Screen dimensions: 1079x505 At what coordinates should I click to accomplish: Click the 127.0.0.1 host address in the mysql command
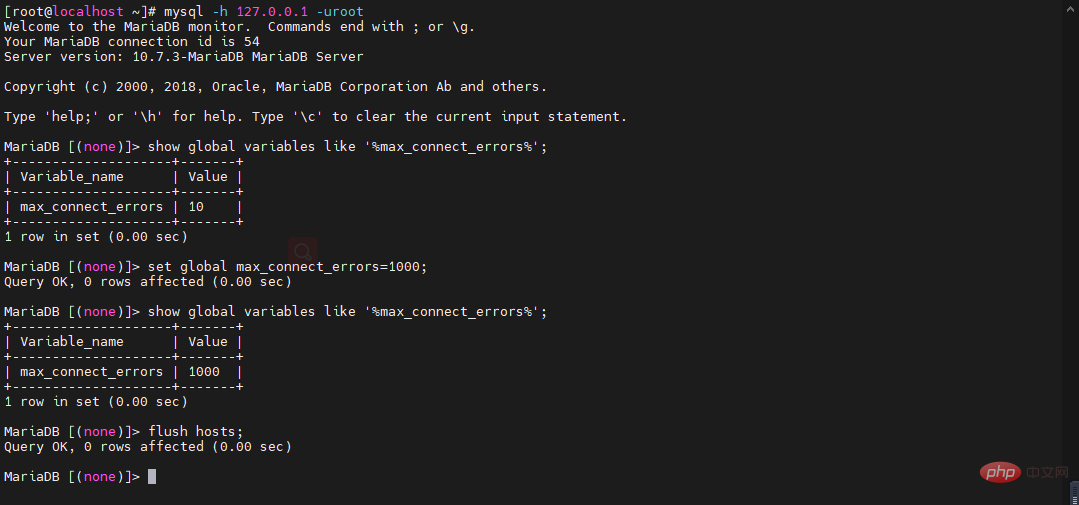(272, 11)
